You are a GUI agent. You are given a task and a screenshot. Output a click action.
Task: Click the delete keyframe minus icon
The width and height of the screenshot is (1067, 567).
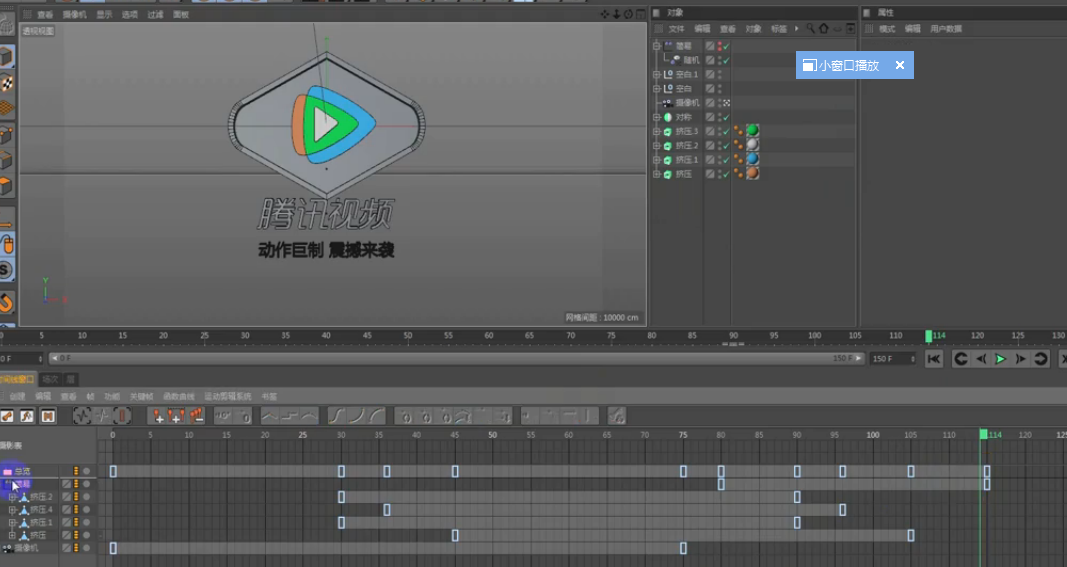[x=196, y=416]
